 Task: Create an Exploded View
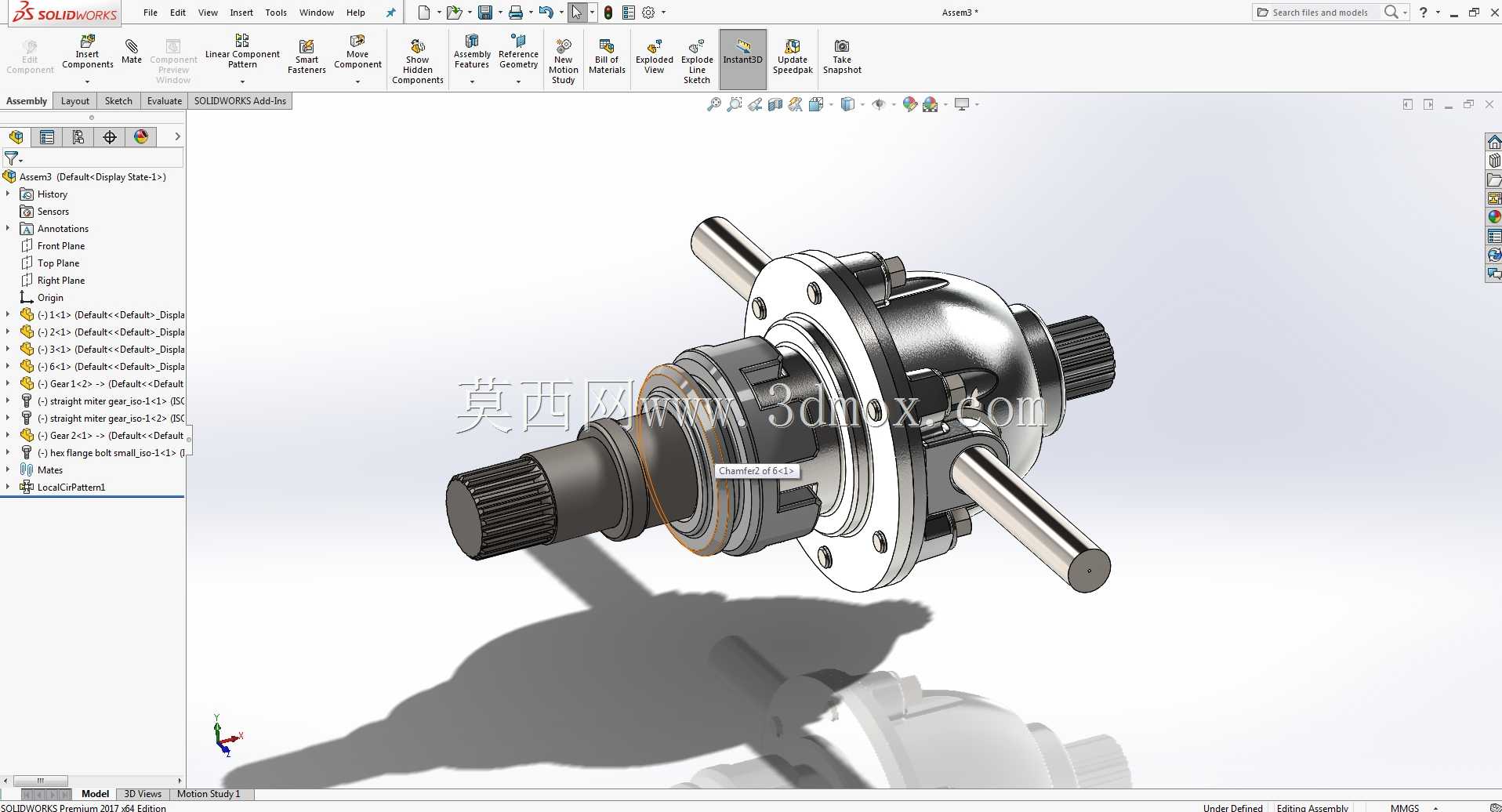point(655,56)
